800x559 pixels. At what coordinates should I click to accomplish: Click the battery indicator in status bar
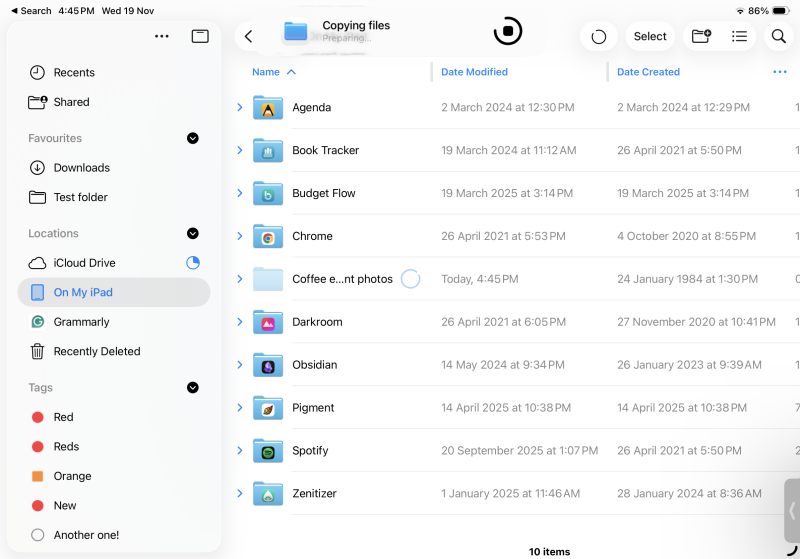coord(781,11)
